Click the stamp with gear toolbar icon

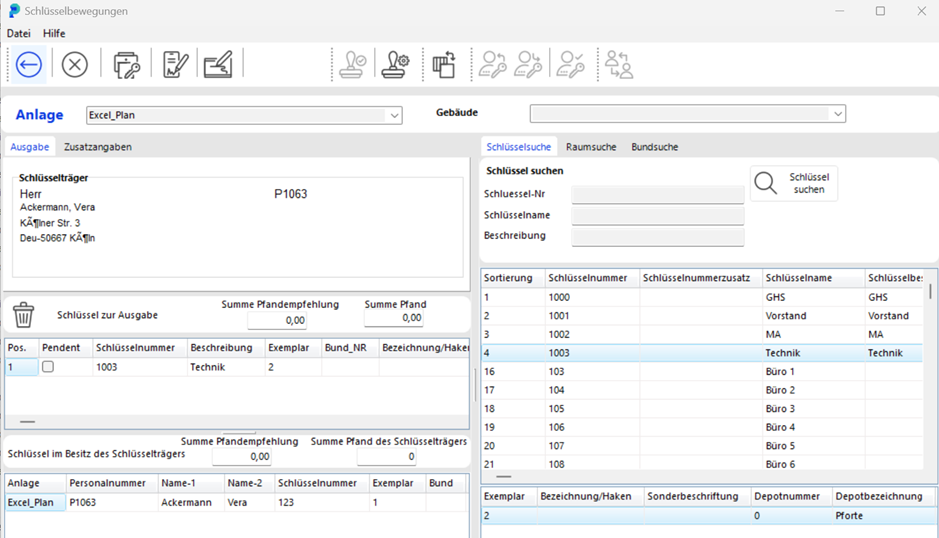(x=396, y=65)
